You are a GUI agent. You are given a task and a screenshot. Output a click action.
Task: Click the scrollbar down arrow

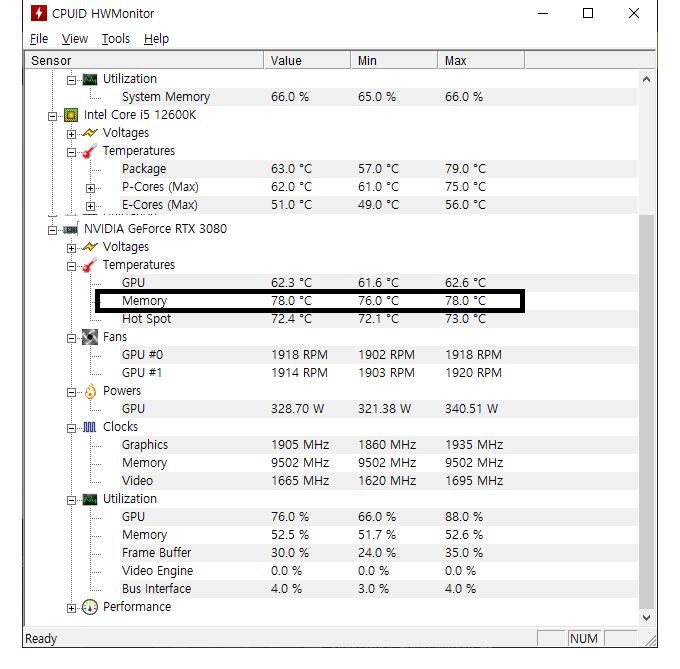(x=646, y=617)
